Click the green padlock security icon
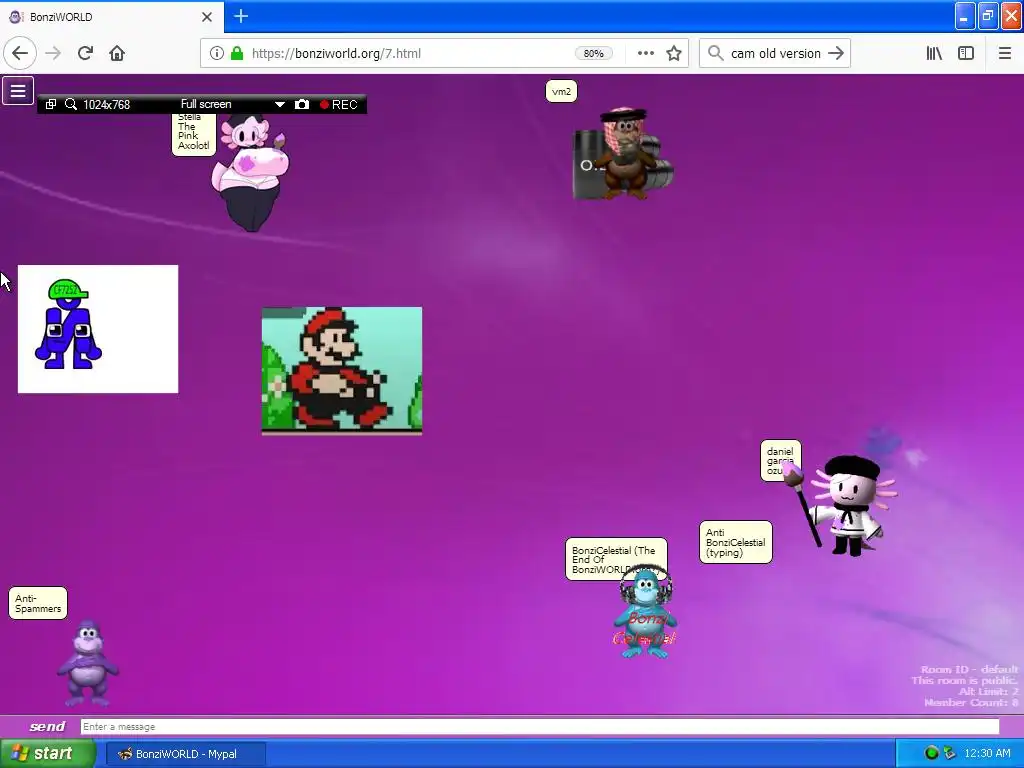 [x=237, y=53]
